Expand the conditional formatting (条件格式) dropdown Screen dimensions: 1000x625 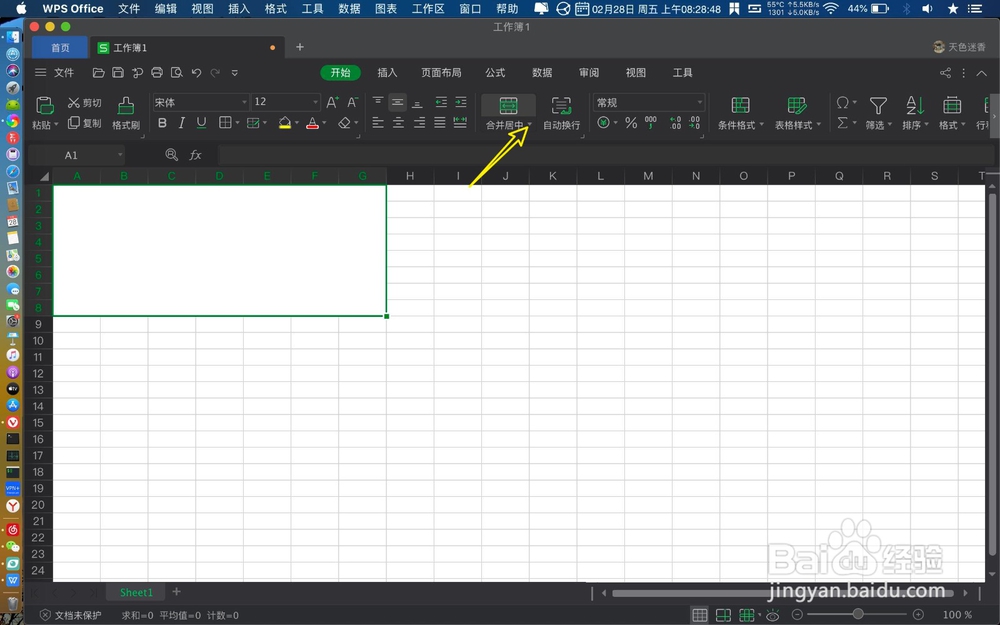tap(761, 125)
